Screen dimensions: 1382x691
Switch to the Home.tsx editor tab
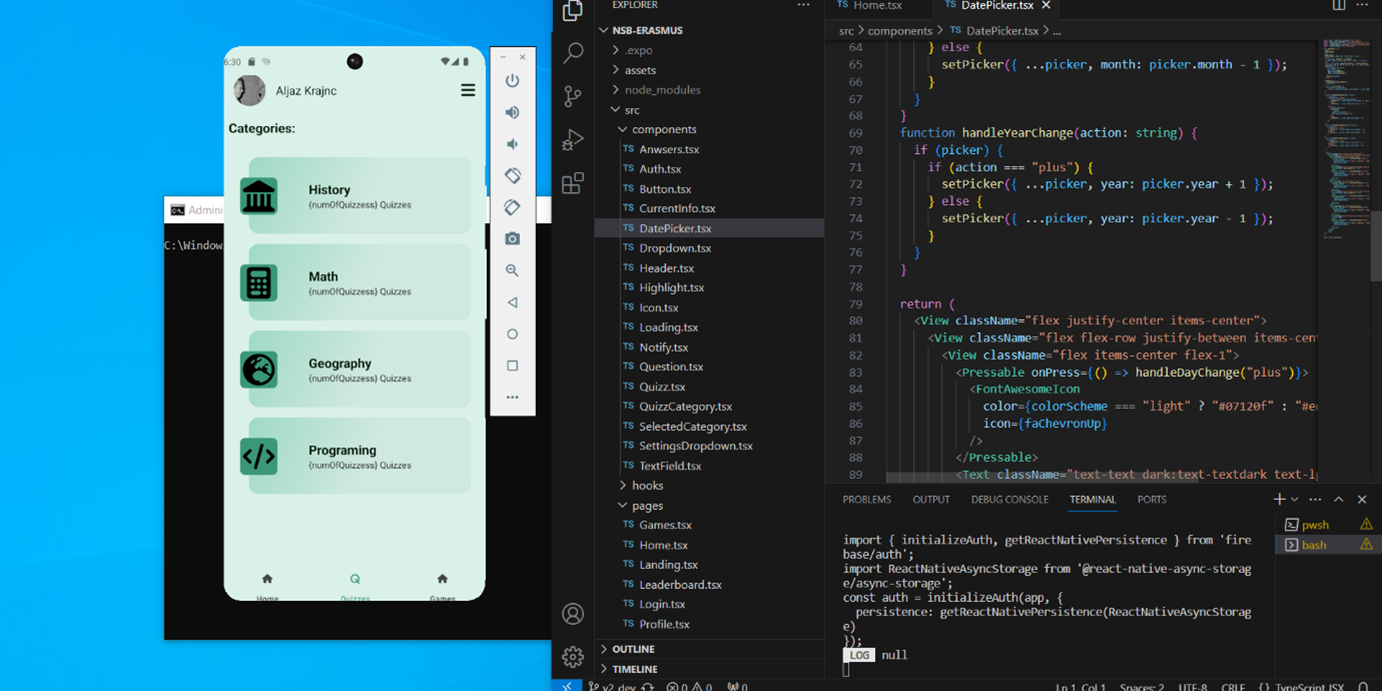coord(876,6)
